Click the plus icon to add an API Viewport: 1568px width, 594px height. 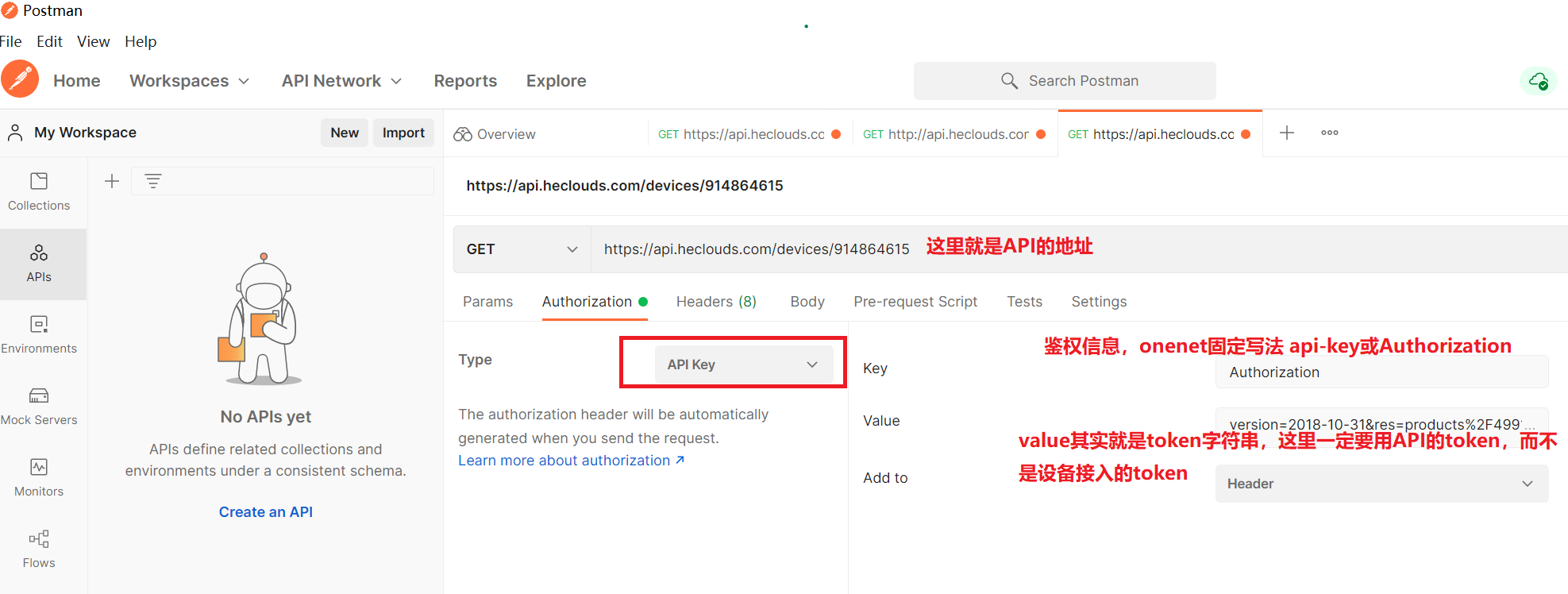[x=112, y=181]
